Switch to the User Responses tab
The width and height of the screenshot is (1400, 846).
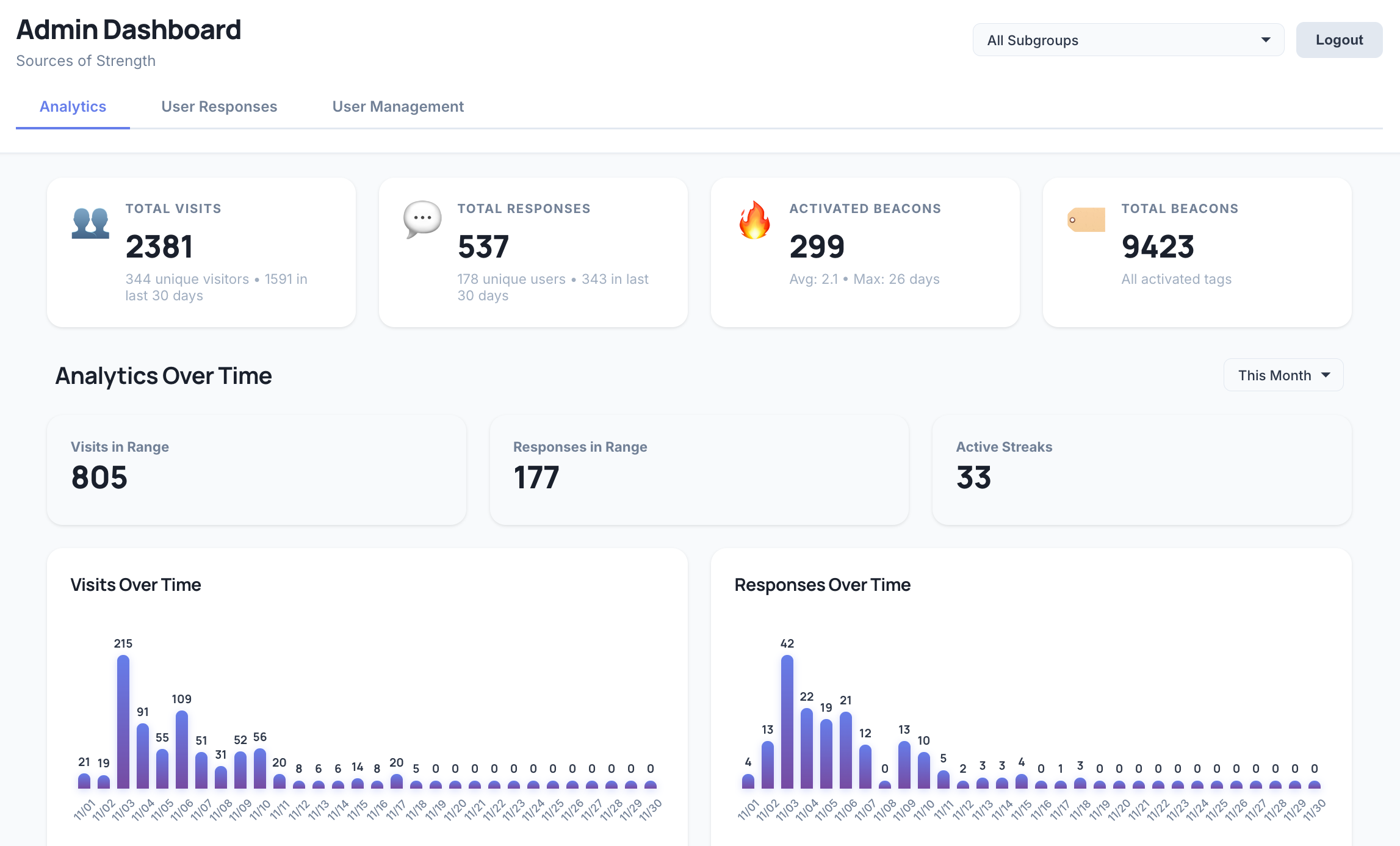(x=219, y=107)
